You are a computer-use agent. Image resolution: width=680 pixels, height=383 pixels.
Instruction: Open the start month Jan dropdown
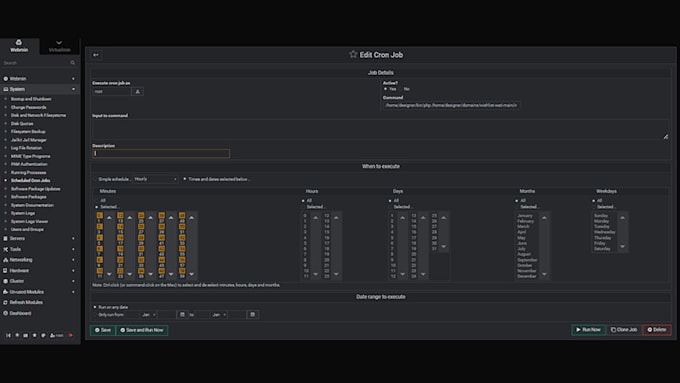click(149, 314)
